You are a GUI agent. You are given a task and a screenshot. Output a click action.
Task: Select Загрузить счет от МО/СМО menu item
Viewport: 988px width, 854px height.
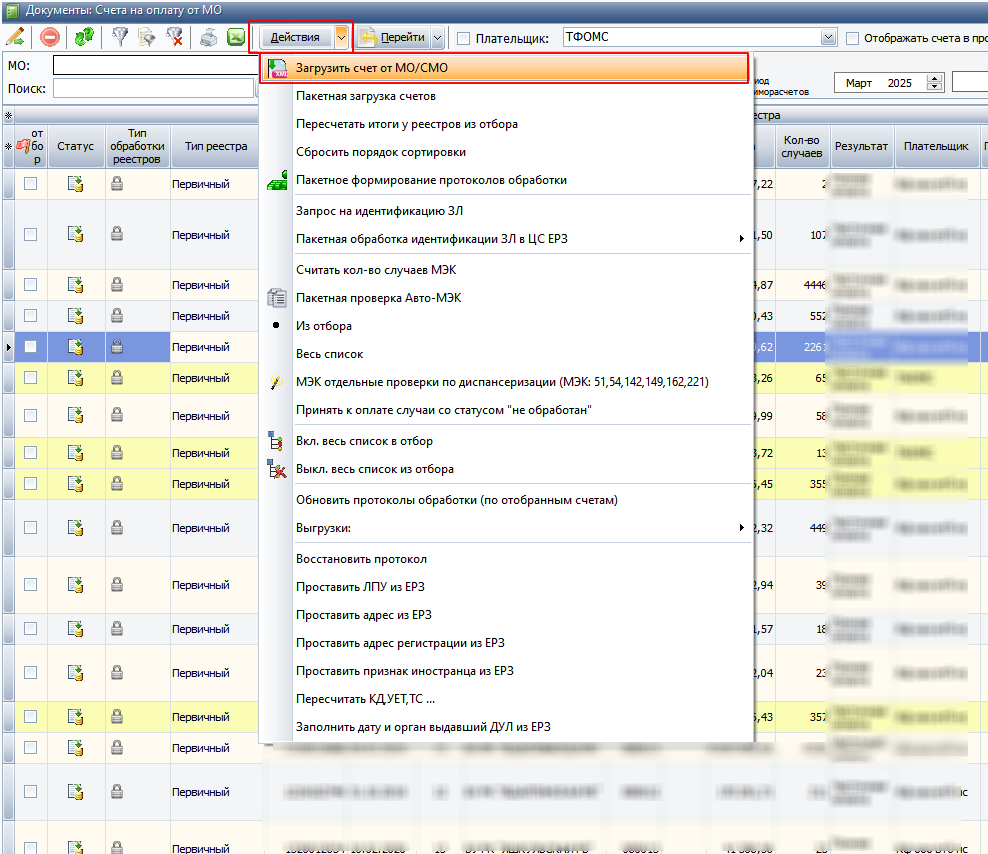(x=504, y=68)
